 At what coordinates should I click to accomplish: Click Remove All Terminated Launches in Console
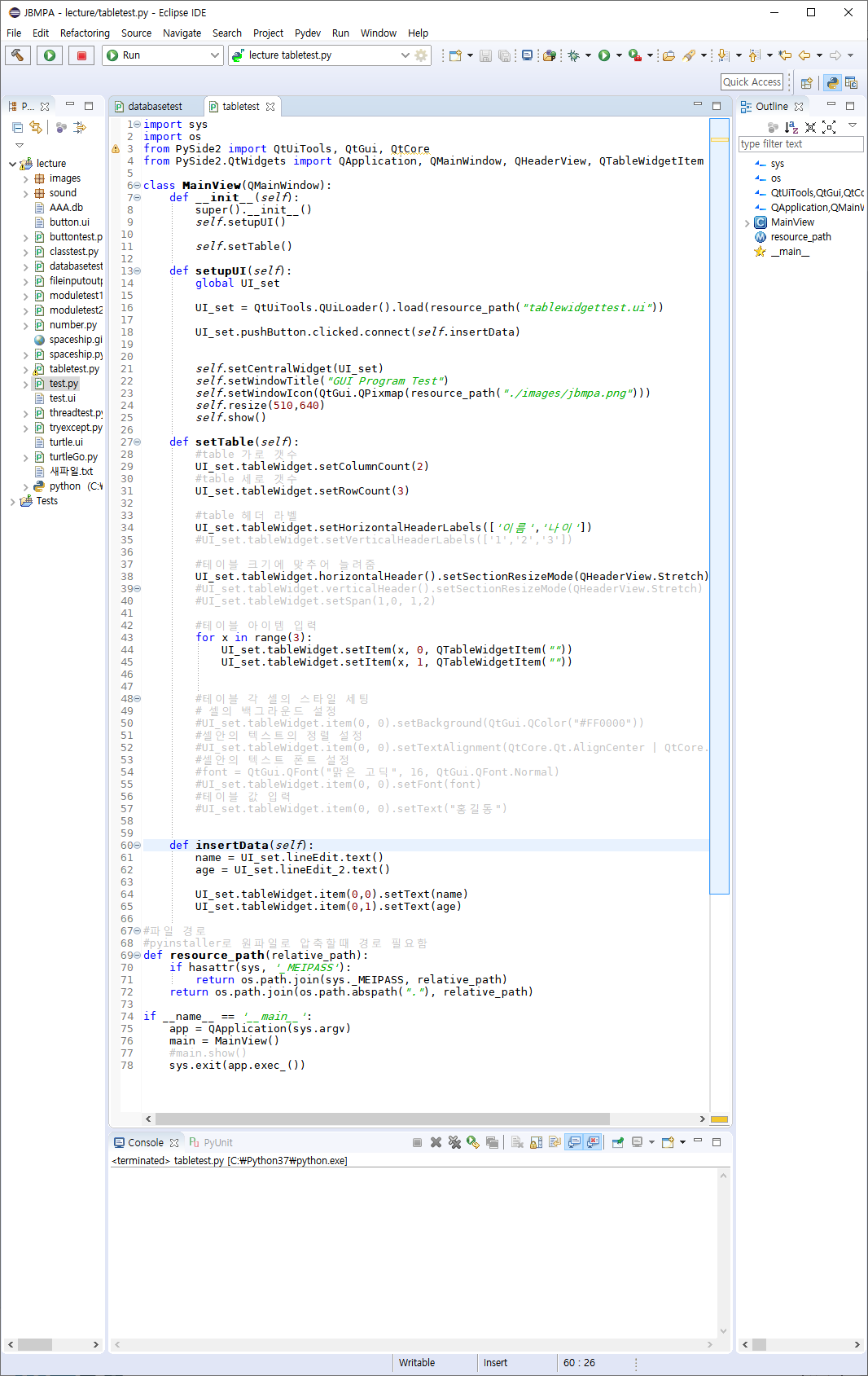click(x=454, y=1142)
